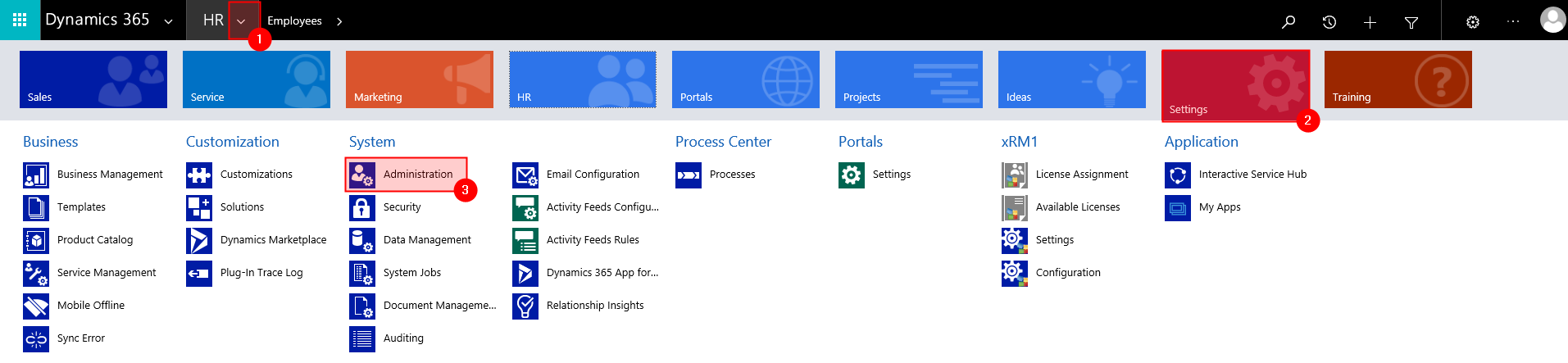
Task: Open Plug-In Trace Log
Action: [x=261, y=273]
